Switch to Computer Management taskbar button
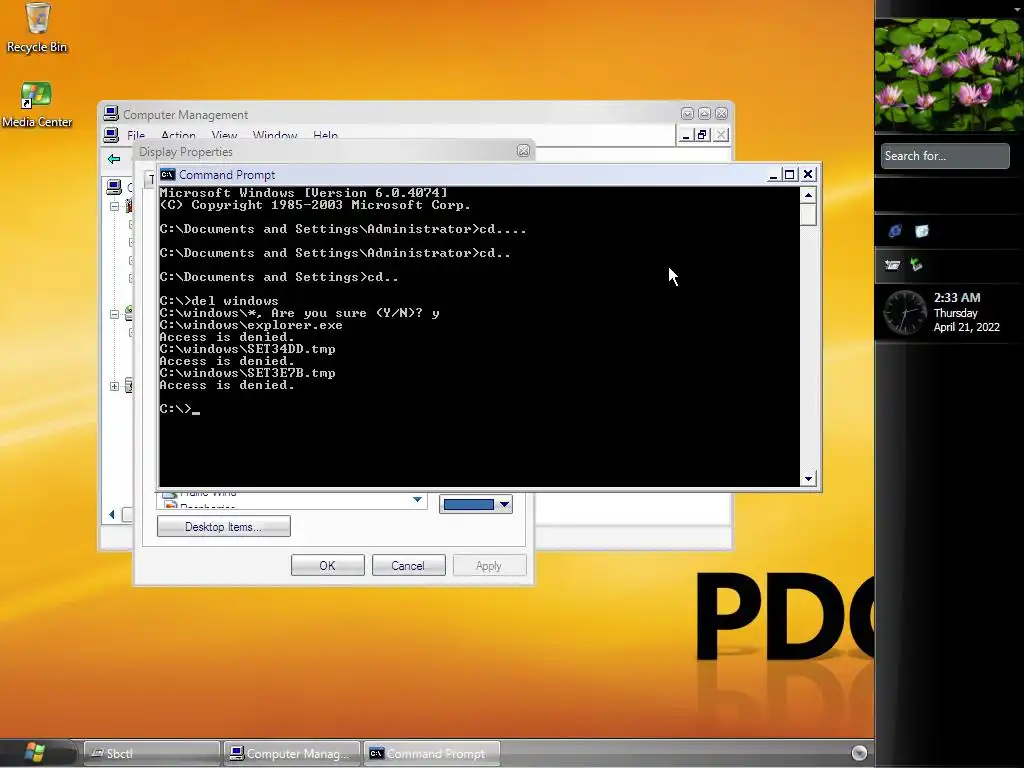Screen dimensions: 1024x768 point(291,754)
